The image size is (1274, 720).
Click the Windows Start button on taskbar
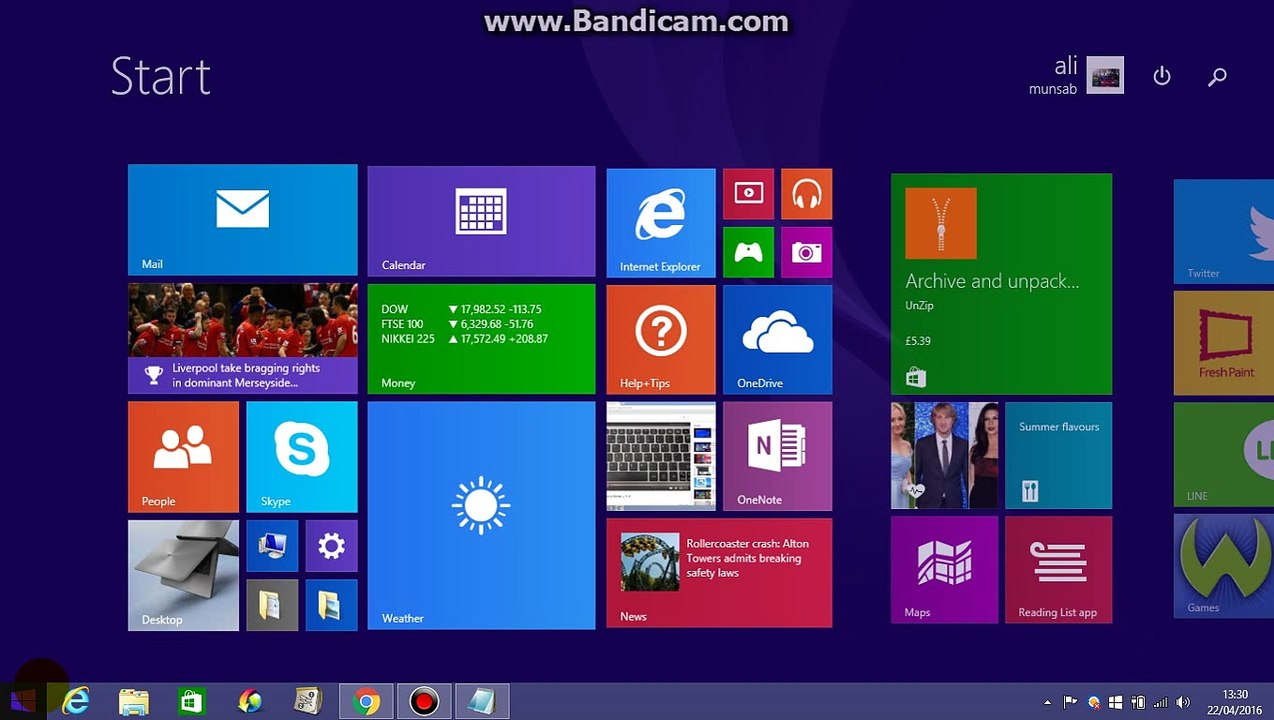22,701
